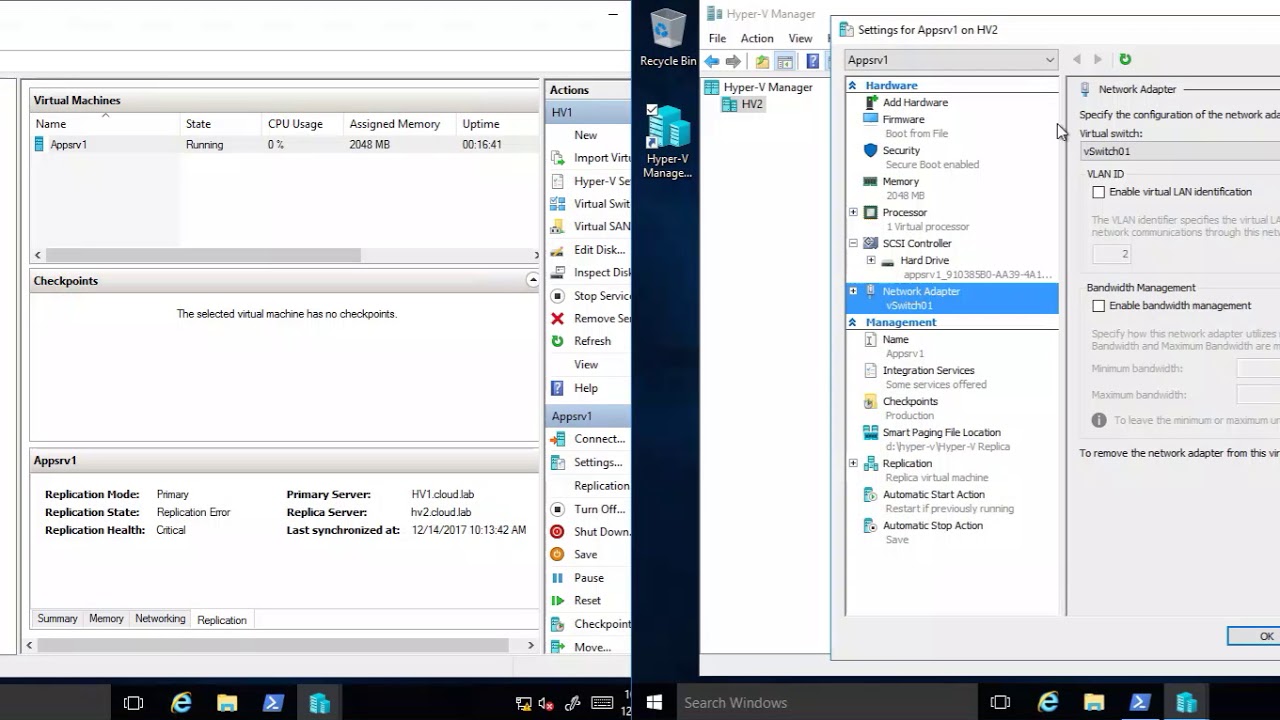Click the Hyper-V Manager desktop shortcut
The width and height of the screenshot is (1280, 720).
pyautogui.click(x=667, y=142)
